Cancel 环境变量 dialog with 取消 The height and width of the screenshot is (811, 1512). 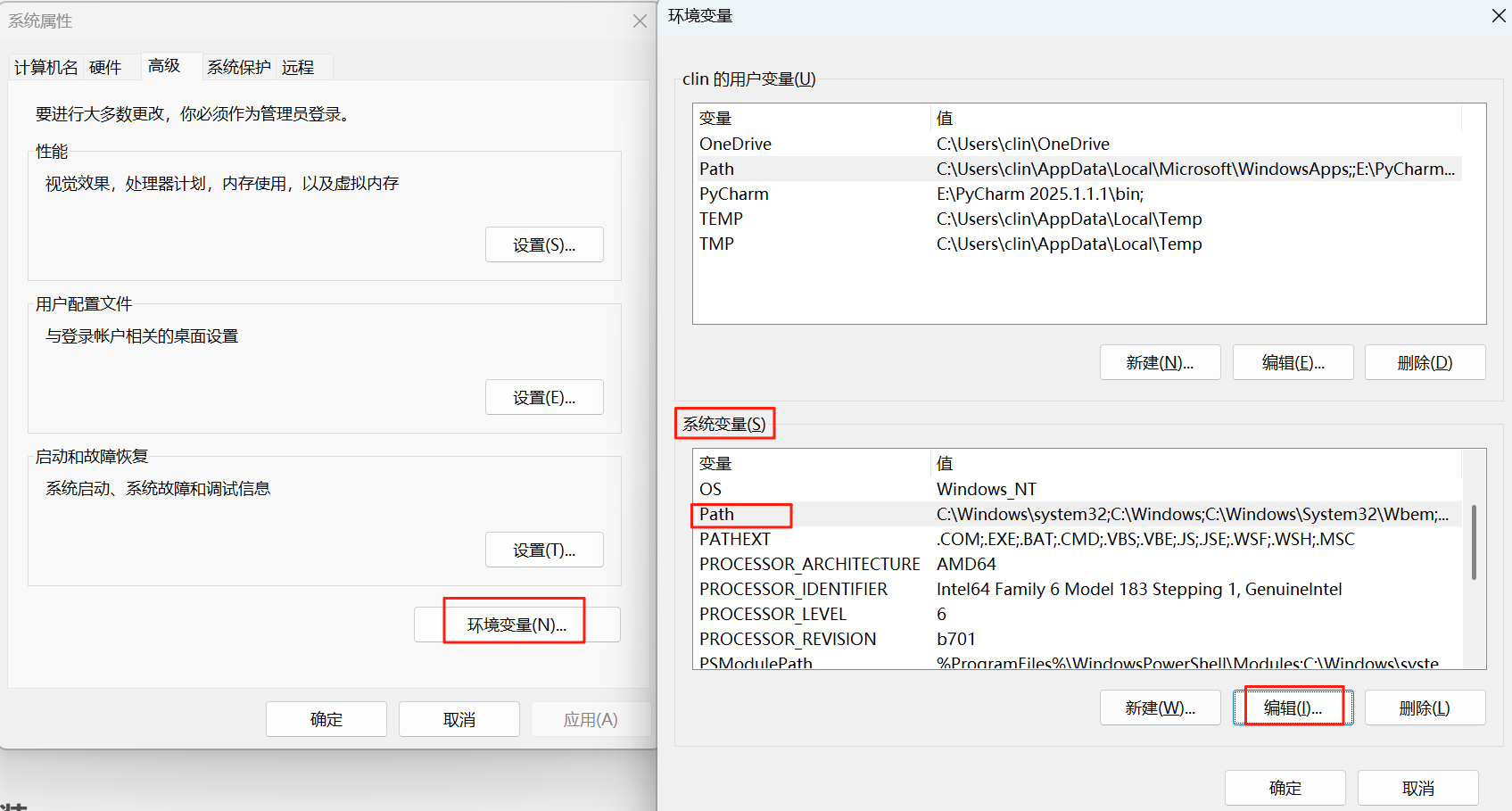[1418, 788]
